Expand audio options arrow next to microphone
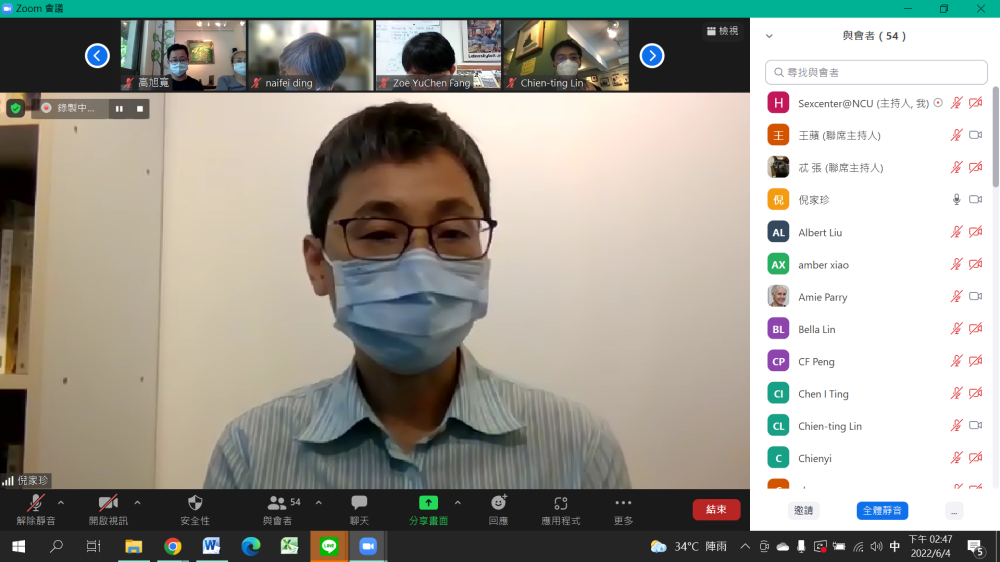The height and width of the screenshot is (562, 1000). [61, 502]
